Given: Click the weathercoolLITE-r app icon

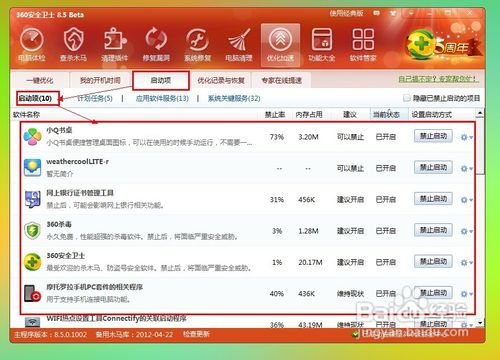Looking at the screenshot, I should point(32,168).
